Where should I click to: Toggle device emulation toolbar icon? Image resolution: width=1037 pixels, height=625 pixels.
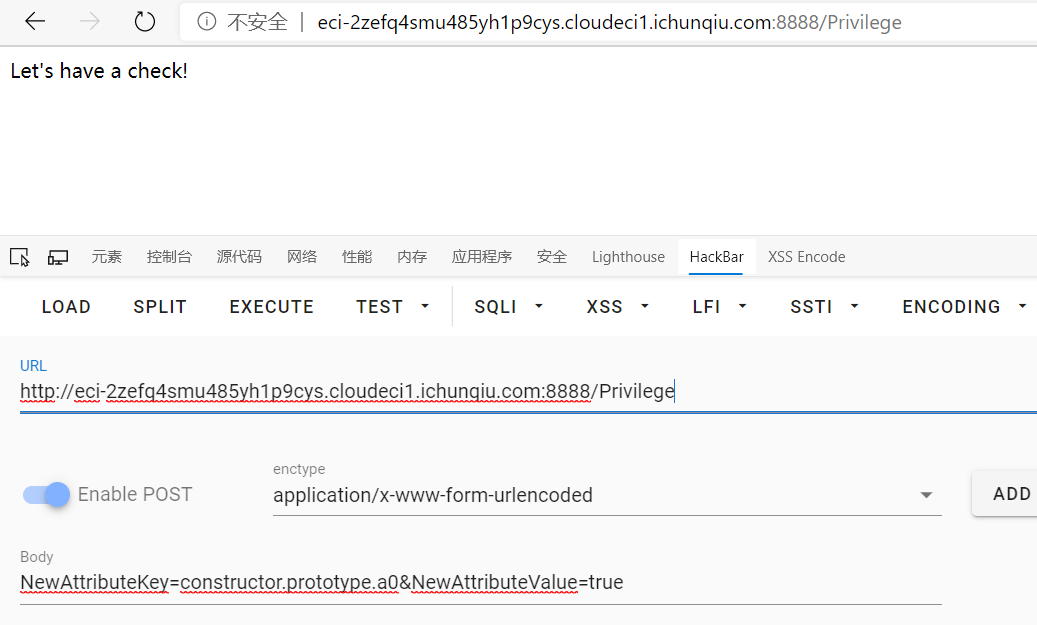58,257
